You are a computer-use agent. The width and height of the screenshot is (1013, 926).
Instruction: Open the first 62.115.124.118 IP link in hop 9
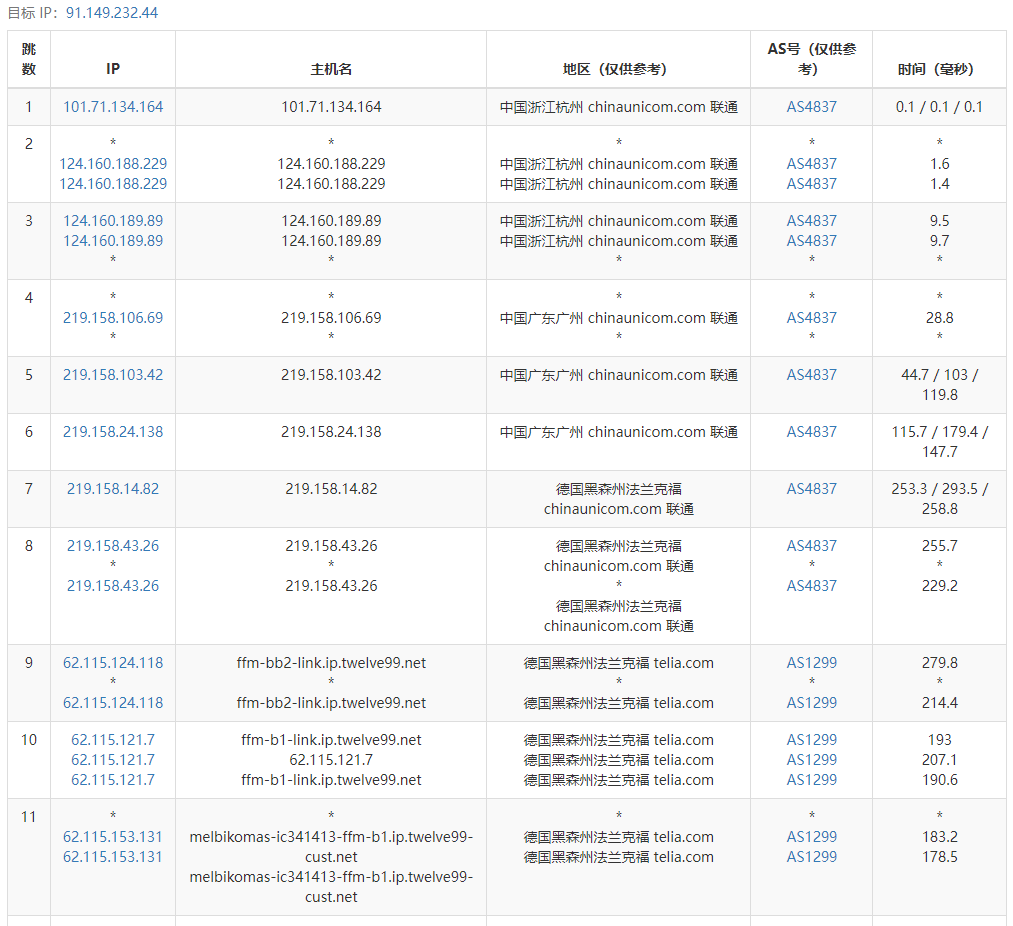tap(113, 662)
